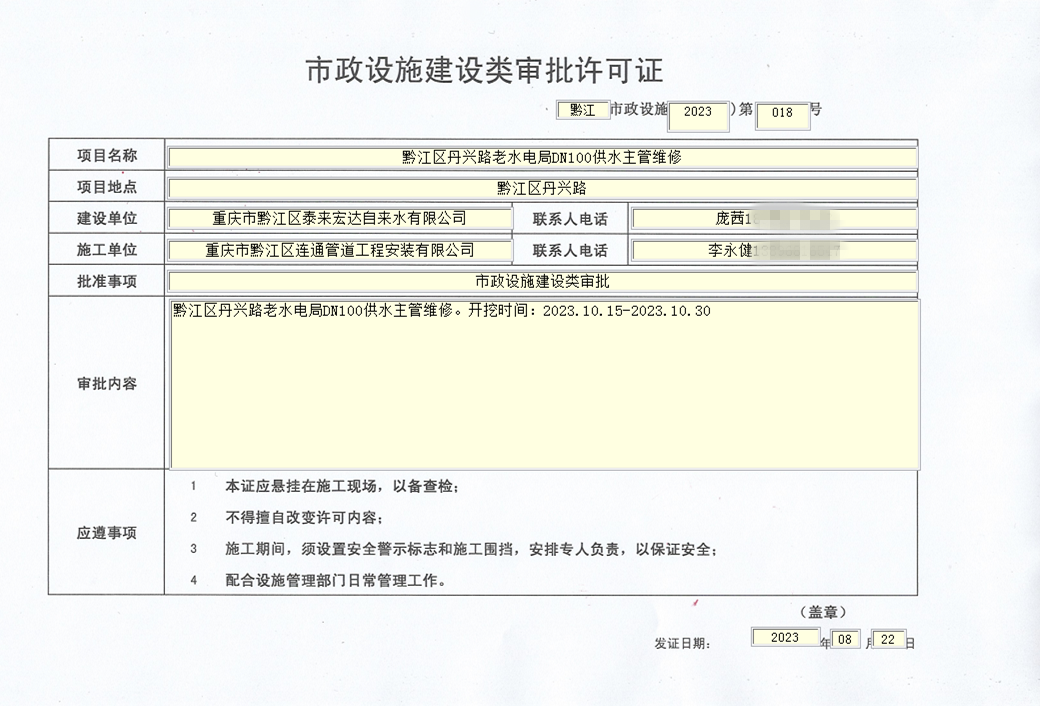Screen dimensions: 1040x706
Task: Click the permit serial number field 018
Action: click(x=783, y=115)
